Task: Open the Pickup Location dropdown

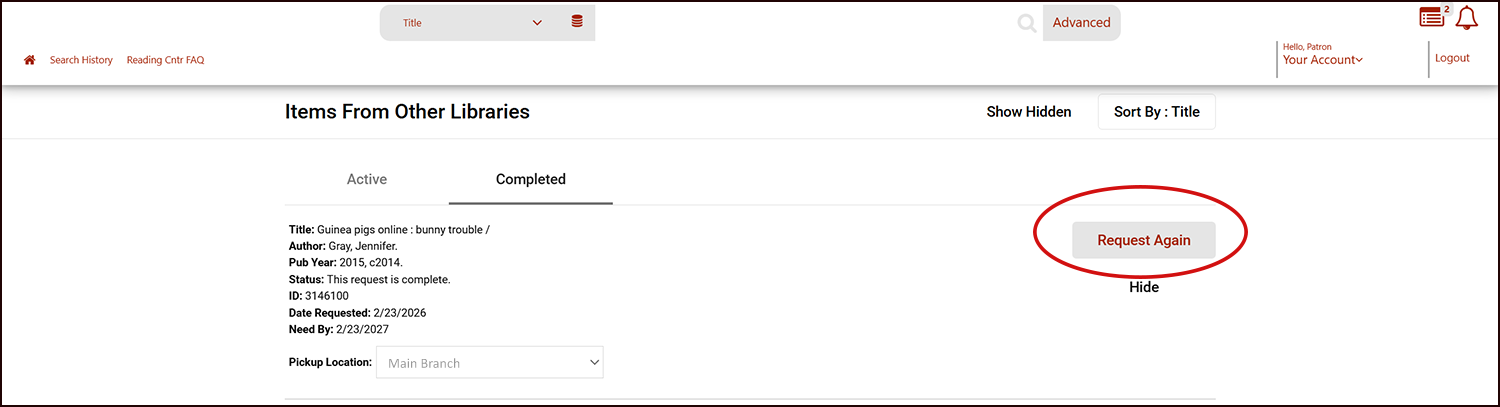Action: pyautogui.click(x=489, y=363)
